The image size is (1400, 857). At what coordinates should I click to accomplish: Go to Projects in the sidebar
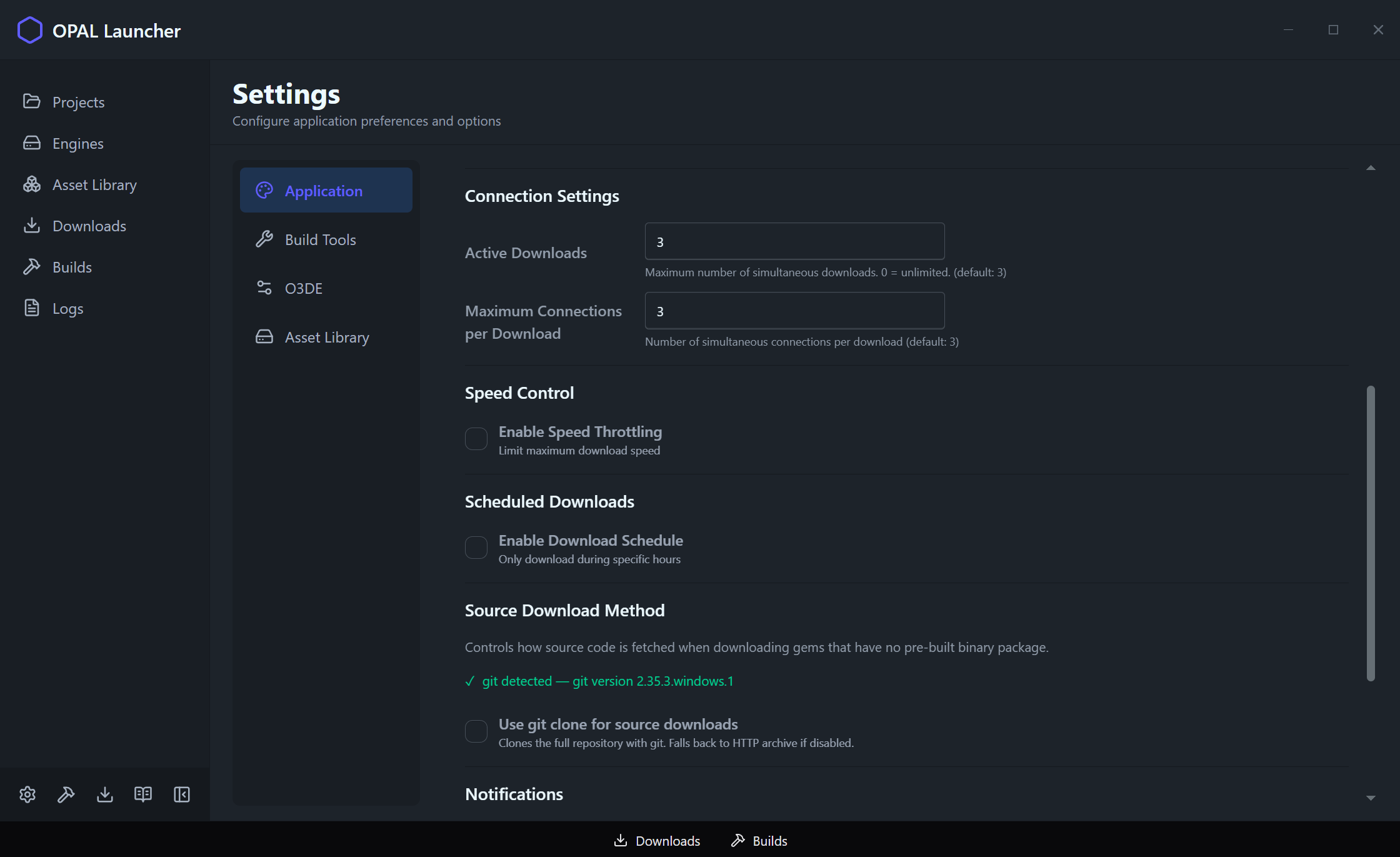[x=104, y=101]
